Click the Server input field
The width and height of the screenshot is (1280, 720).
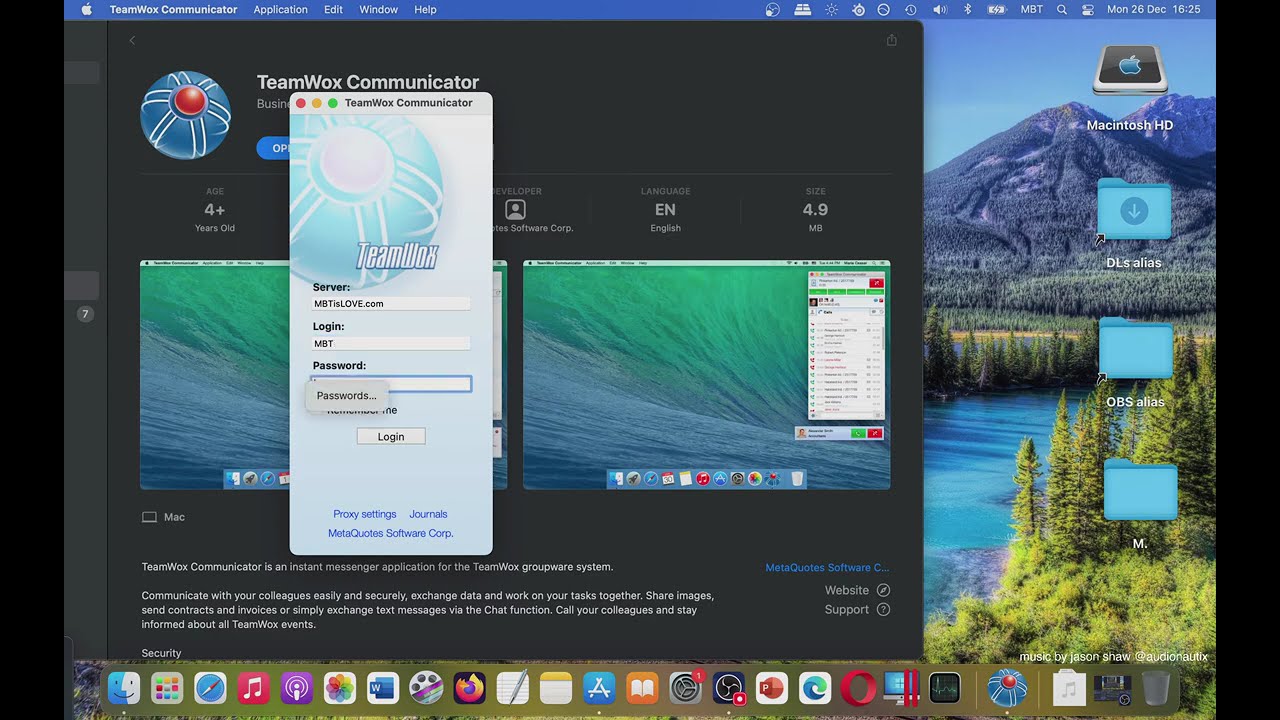point(391,303)
